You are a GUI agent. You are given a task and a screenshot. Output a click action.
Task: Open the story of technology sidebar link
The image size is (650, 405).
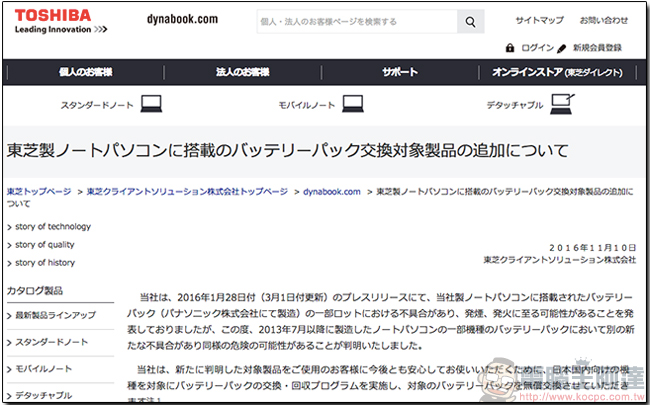point(53,227)
